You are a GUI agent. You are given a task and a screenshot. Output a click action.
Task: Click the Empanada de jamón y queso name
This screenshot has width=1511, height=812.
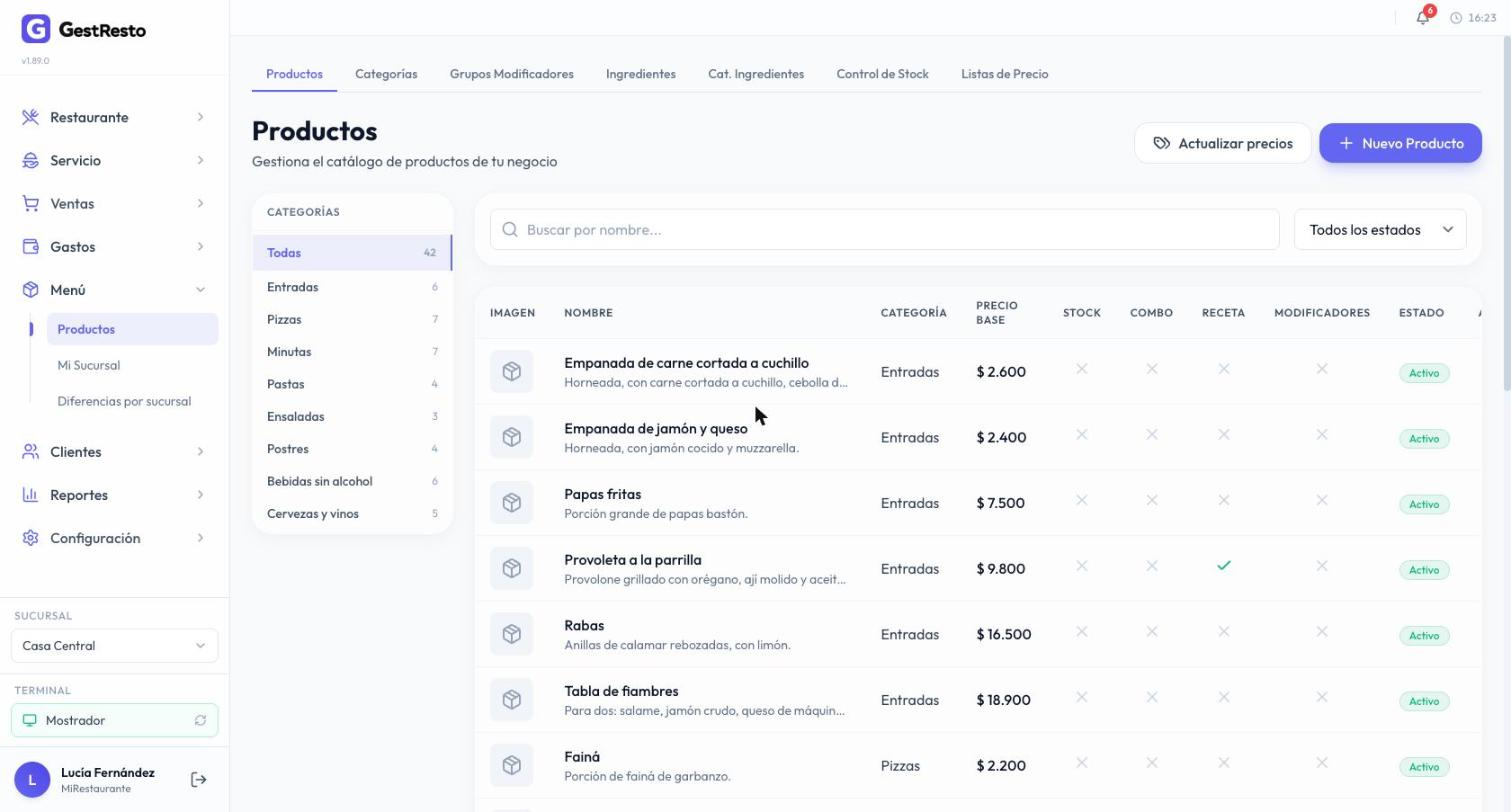(x=655, y=429)
